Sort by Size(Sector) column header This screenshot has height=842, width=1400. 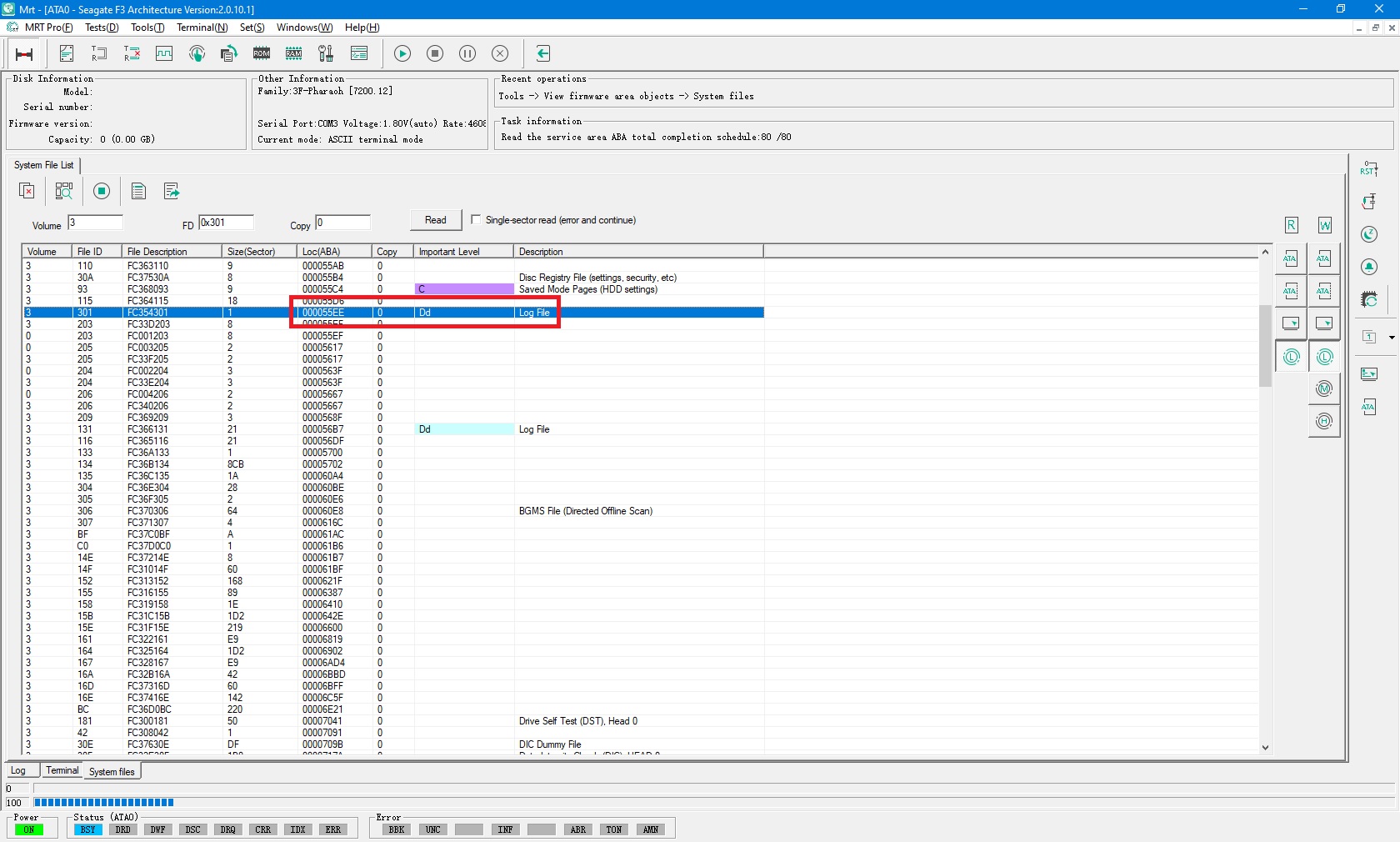click(259, 252)
